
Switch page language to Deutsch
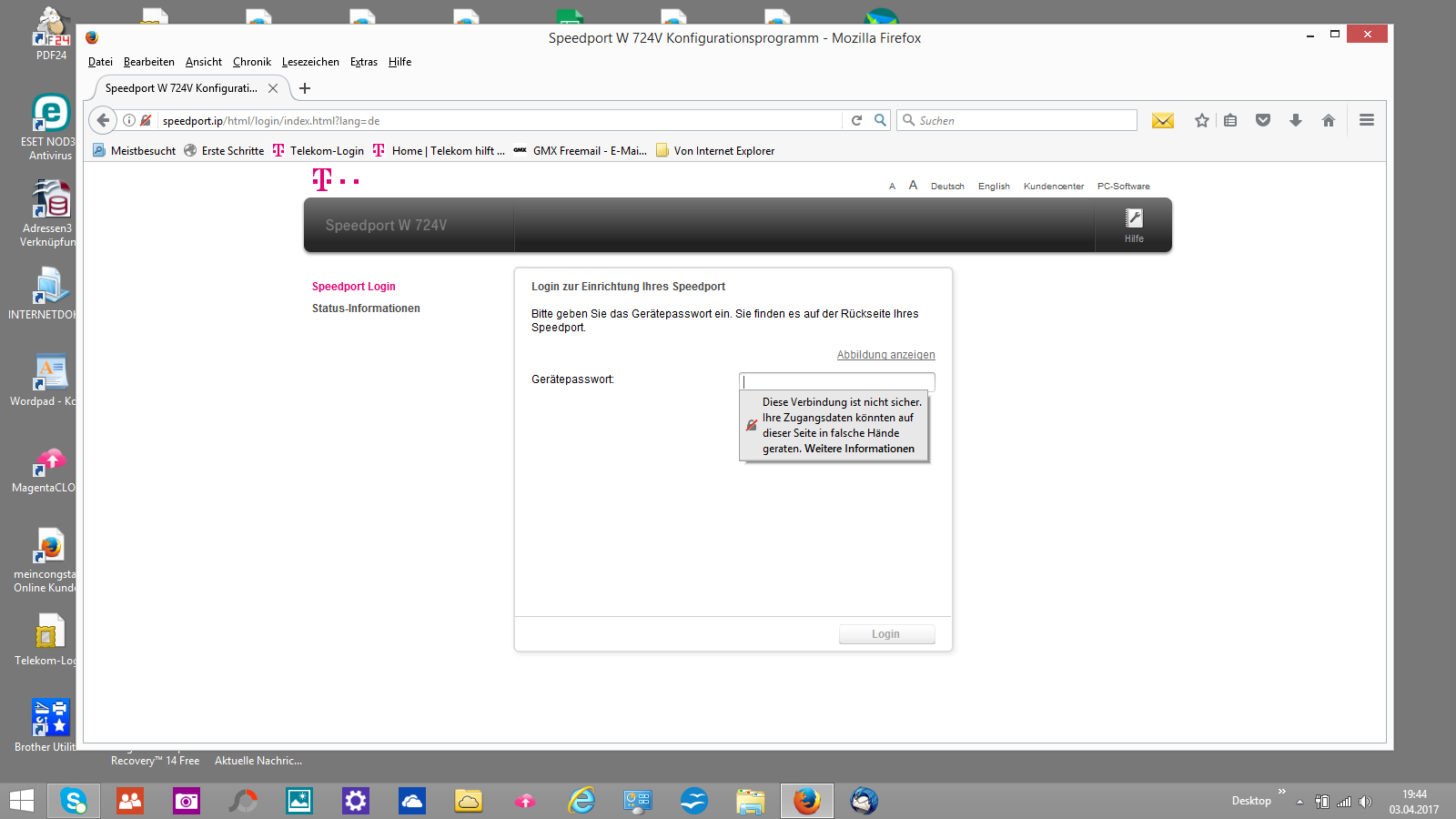click(x=947, y=187)
